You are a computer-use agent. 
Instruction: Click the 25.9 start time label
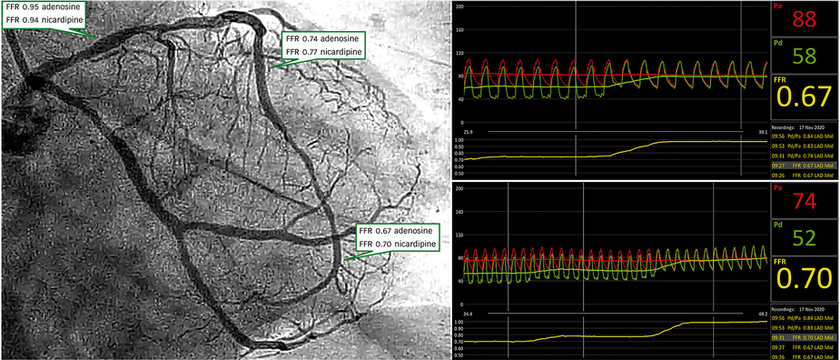coord(468,131)
